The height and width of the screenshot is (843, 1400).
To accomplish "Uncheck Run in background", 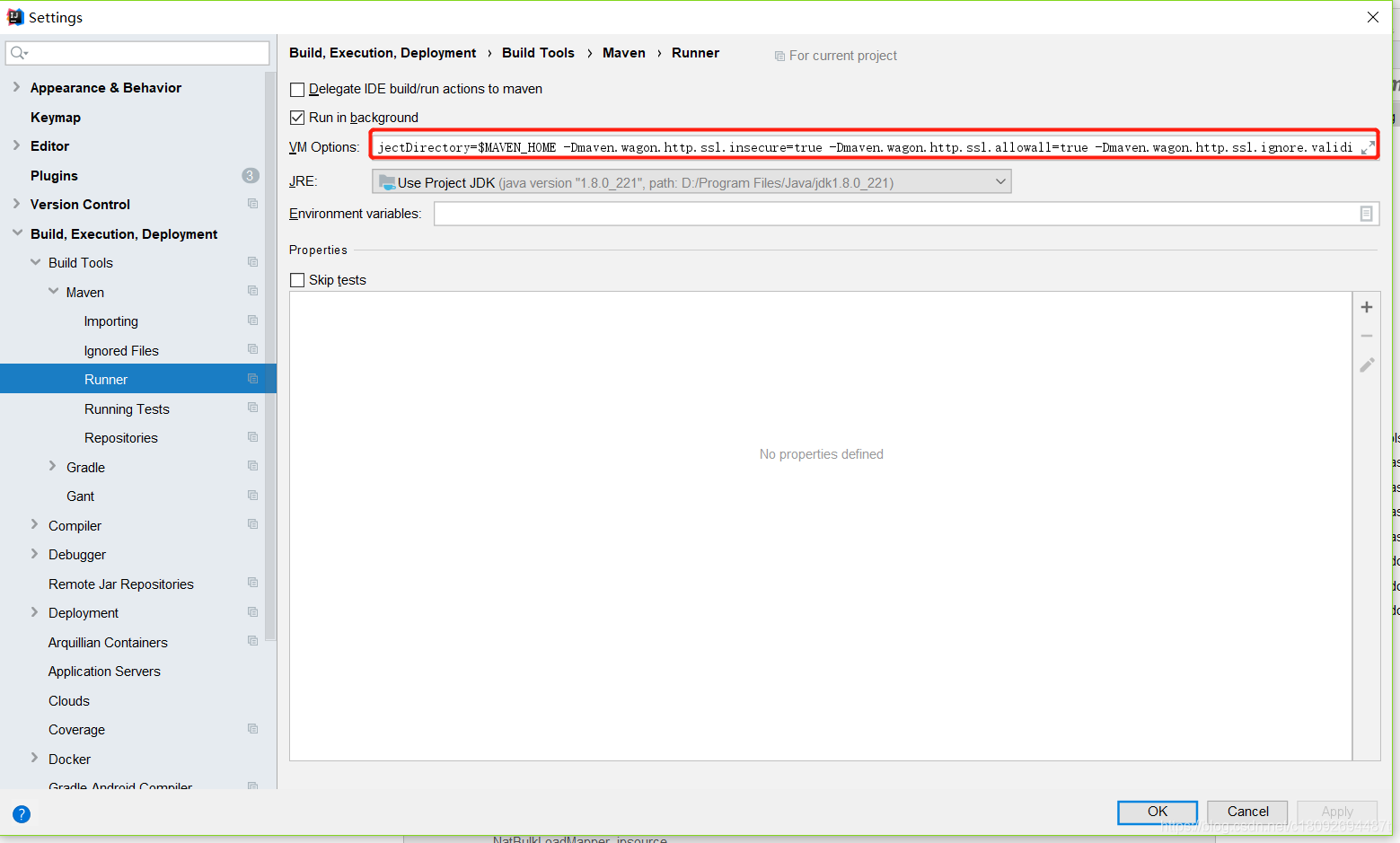I will click(x=297, y=118).
